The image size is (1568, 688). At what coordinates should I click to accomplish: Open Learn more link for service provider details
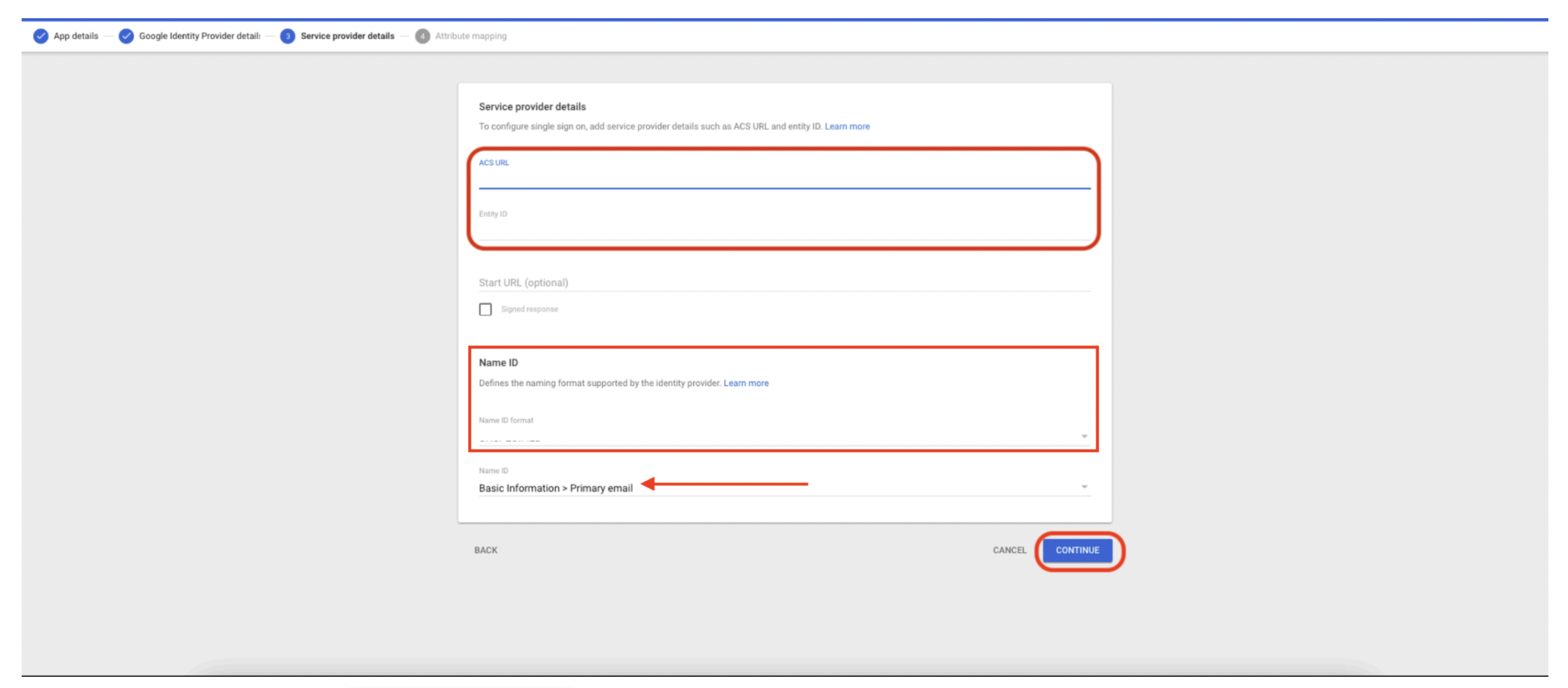pyautogui.click(x=847, y=127)
